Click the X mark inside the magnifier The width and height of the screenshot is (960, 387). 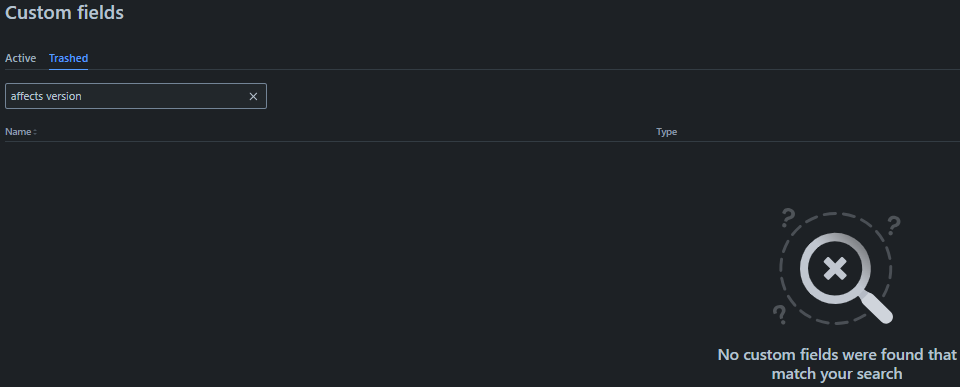[835, 268]
